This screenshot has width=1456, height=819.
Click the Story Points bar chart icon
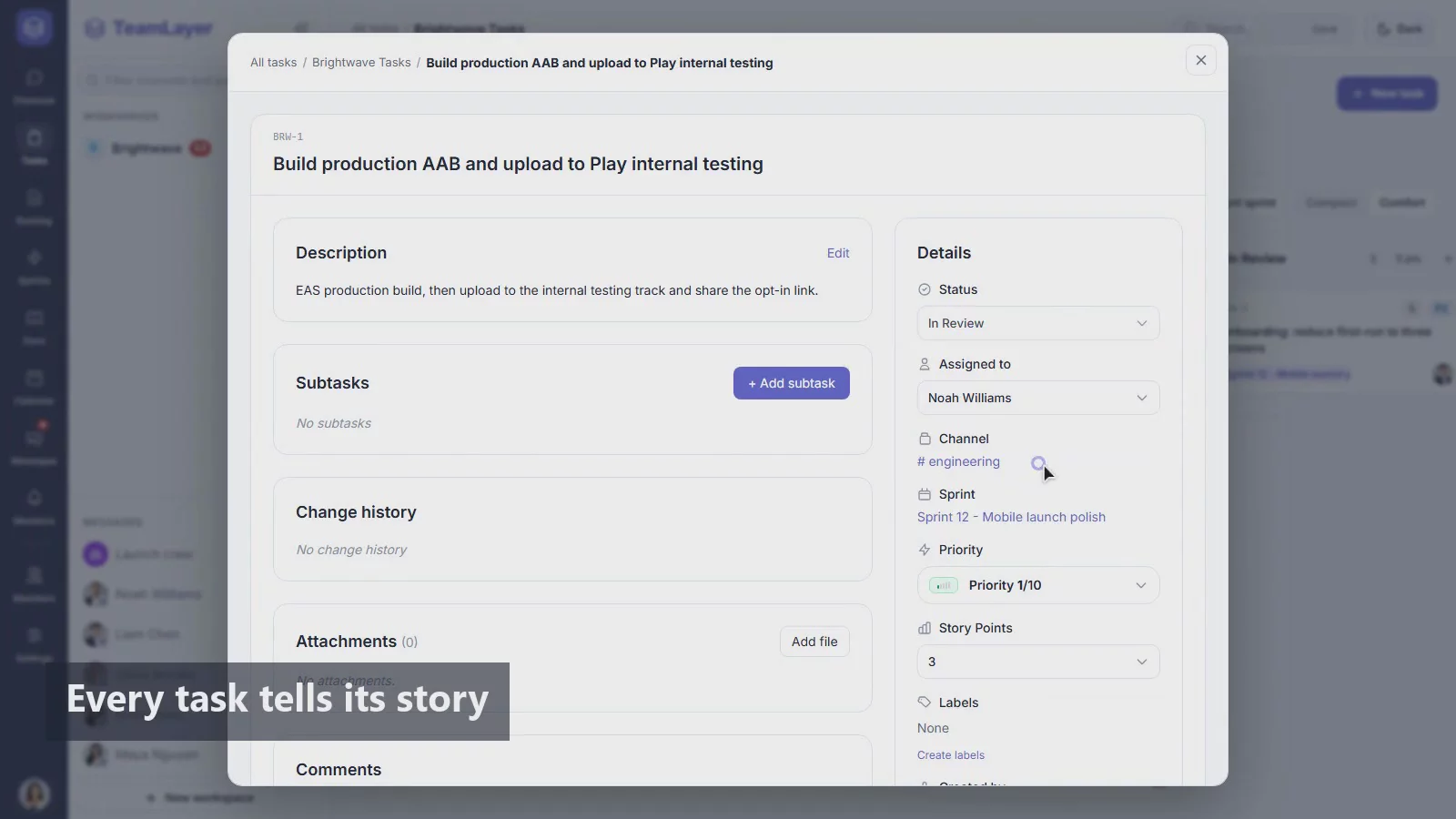tap(925, 628)
